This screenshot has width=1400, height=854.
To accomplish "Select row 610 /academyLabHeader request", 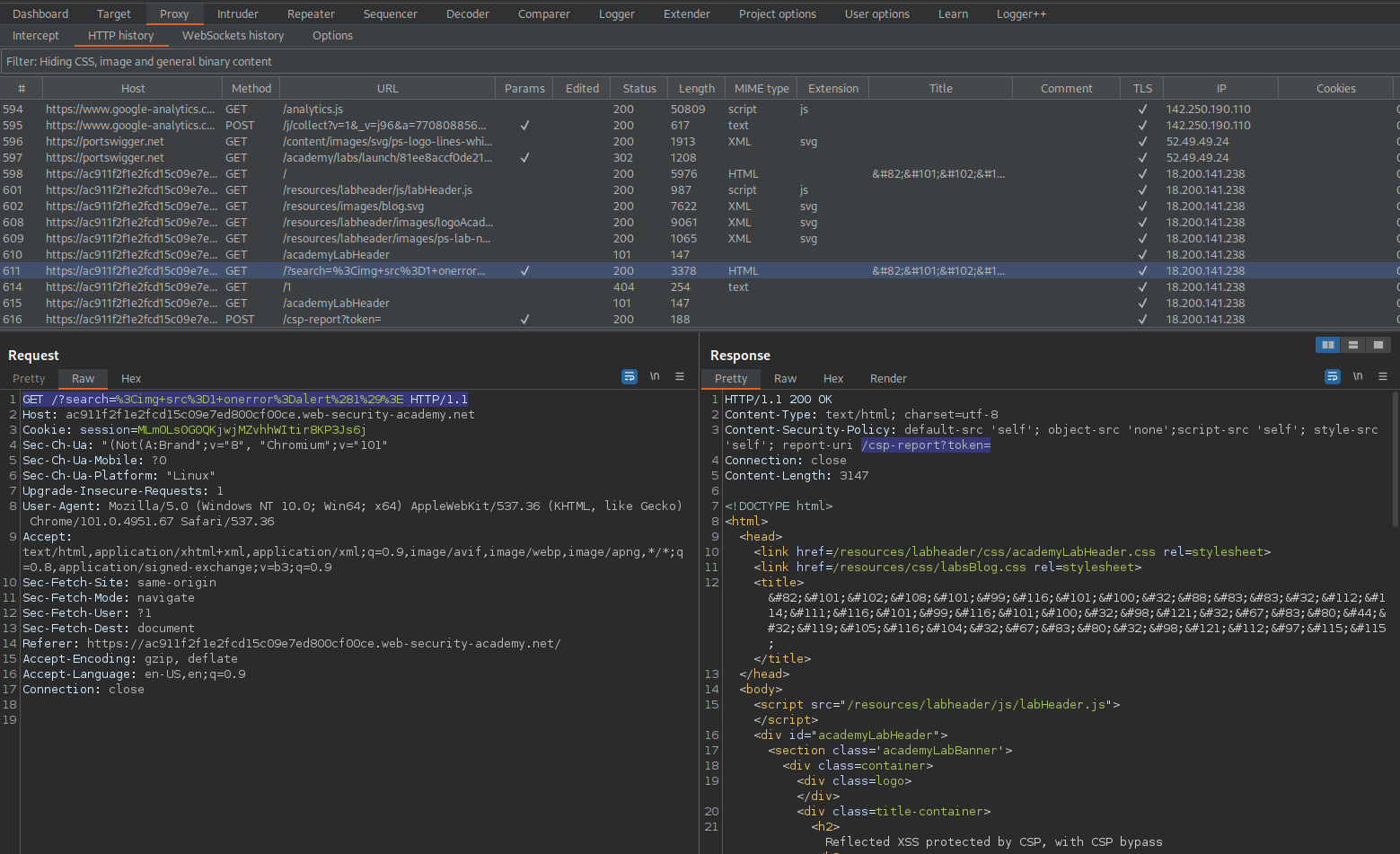I will tap(700, 255).
